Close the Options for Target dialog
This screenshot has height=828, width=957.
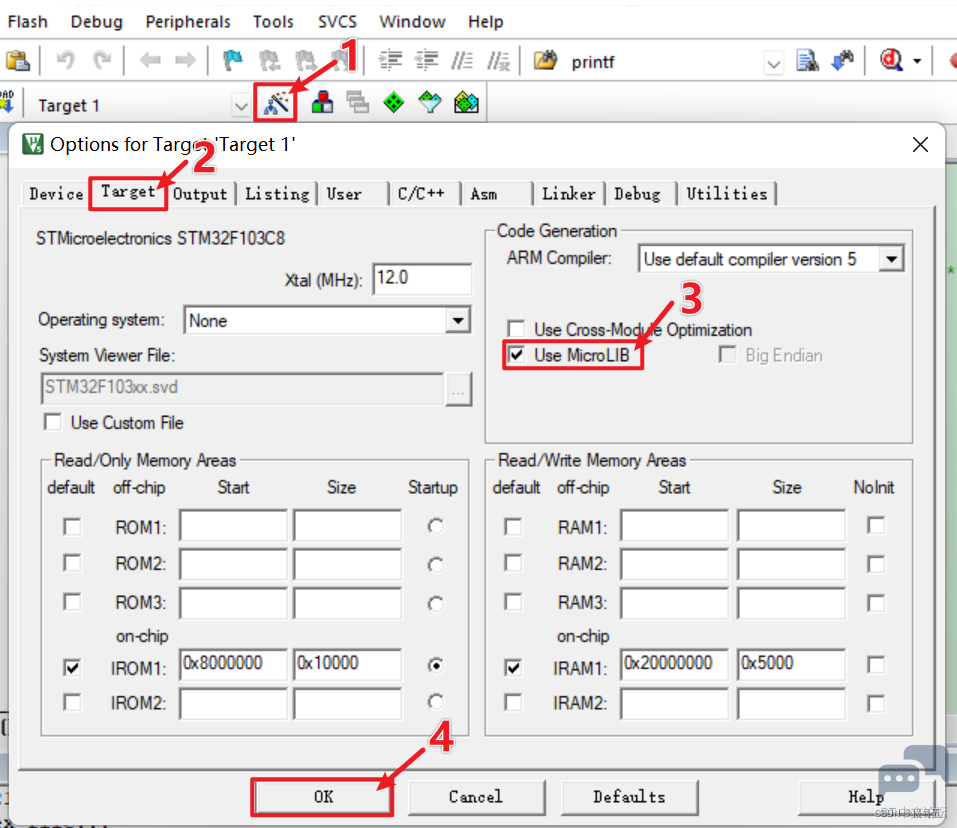(x=920, y=145)
